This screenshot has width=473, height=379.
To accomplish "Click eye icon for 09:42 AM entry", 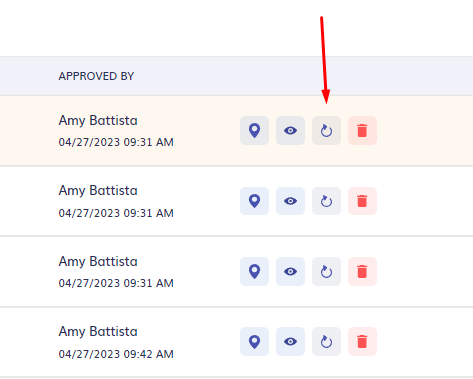I will tap(290, 341).
